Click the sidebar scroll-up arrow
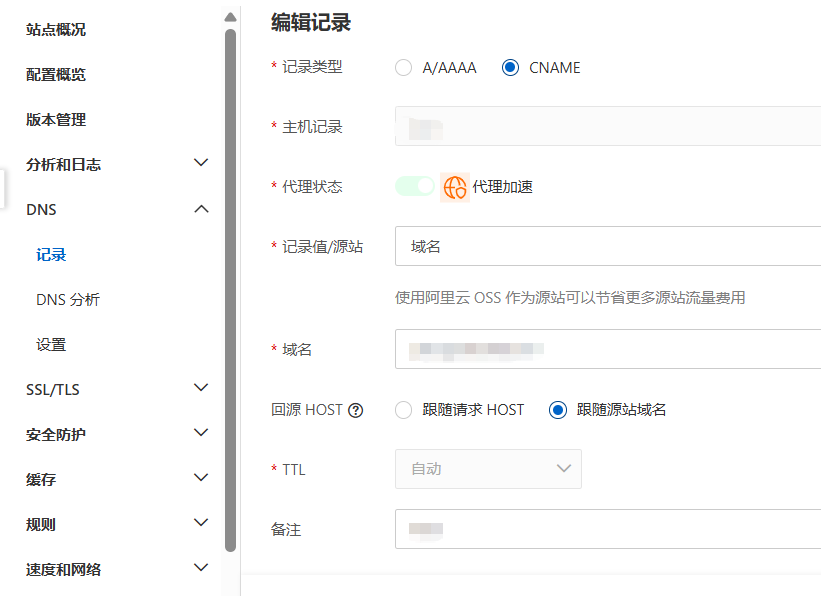The image size is (821, 596). (x=230, y=17)
